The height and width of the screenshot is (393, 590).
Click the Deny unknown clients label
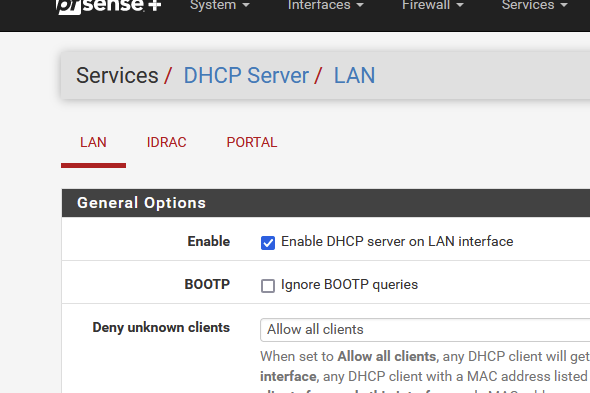(x=161, y=328)
